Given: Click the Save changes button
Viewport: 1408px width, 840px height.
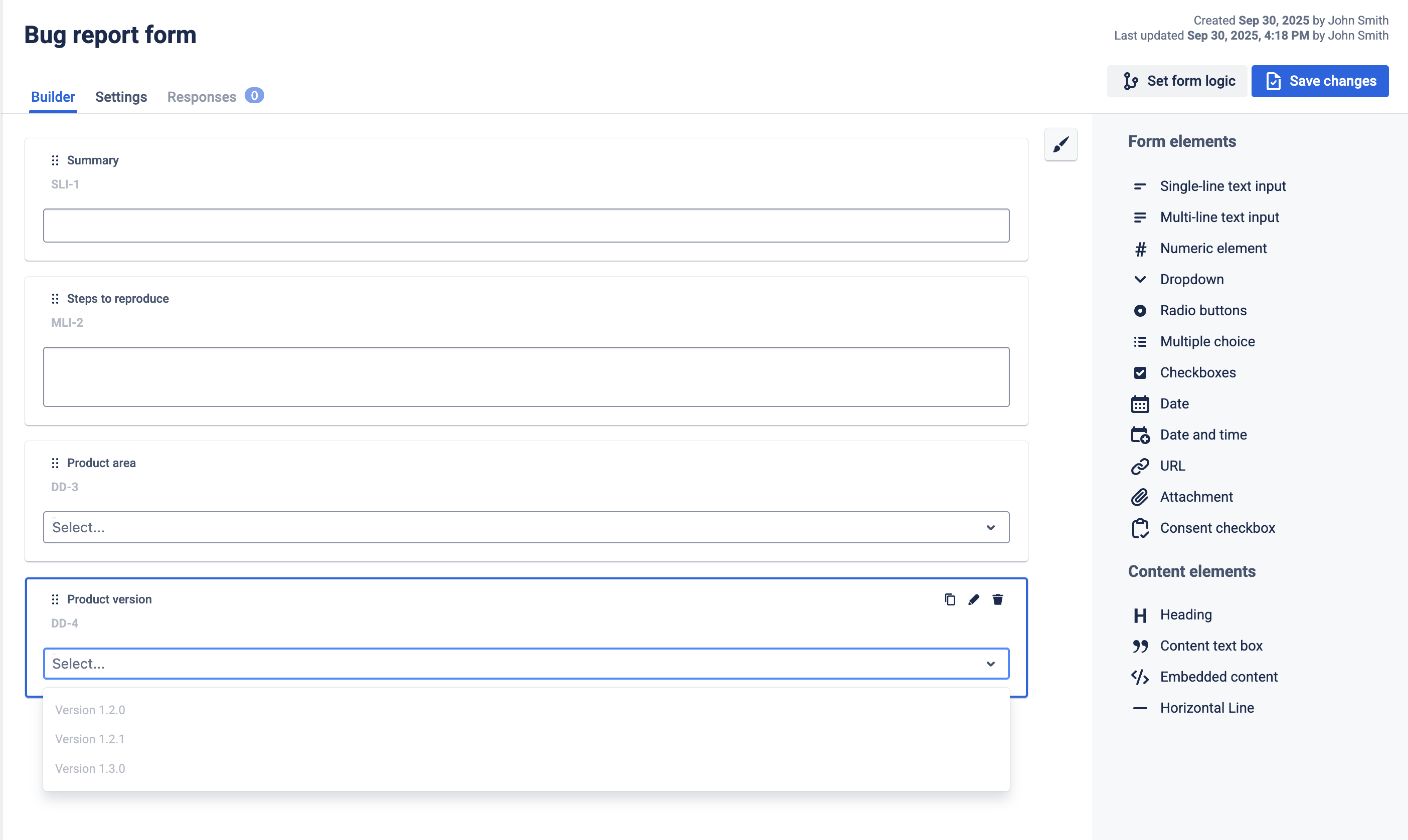Looking at the screenshot, I should 1320,81.
